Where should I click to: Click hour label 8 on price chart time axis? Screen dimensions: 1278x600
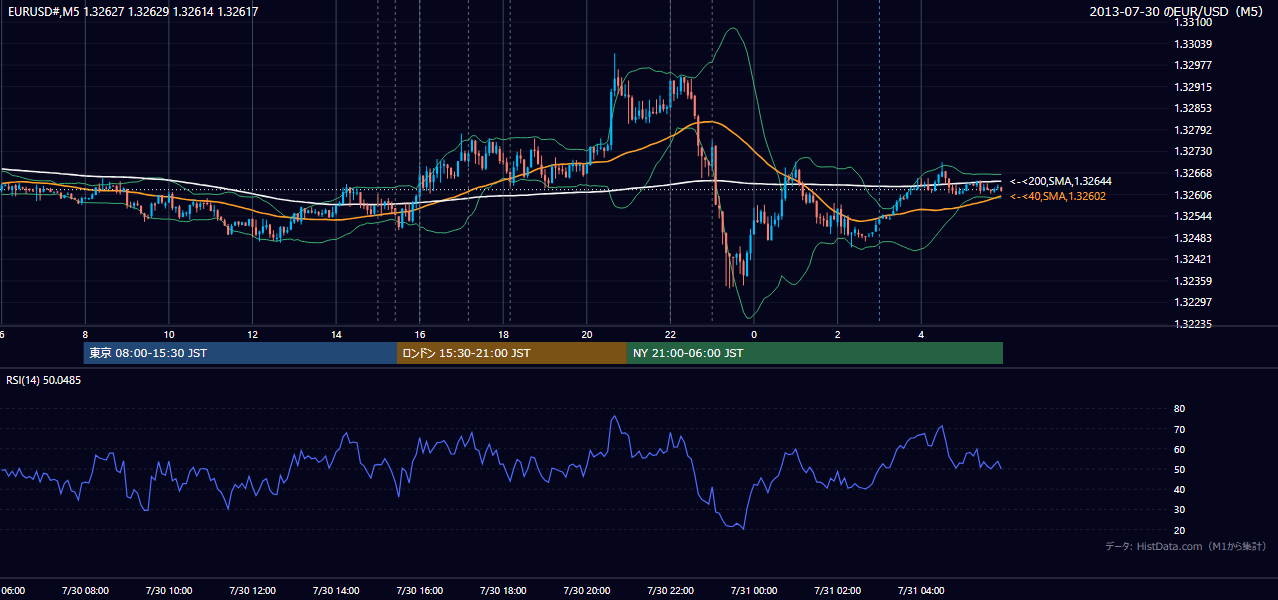click(85, 334)
